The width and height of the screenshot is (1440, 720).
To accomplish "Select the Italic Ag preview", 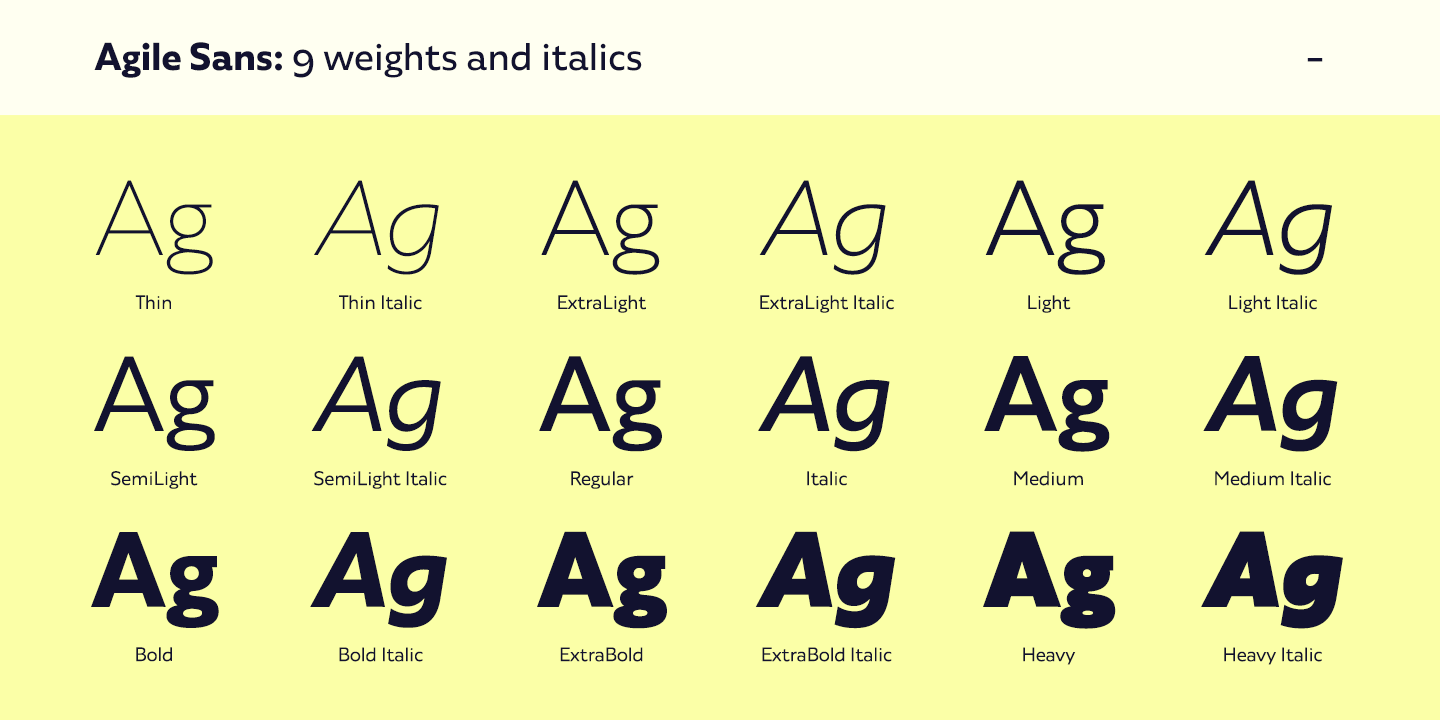I will [x=826, y=400].
